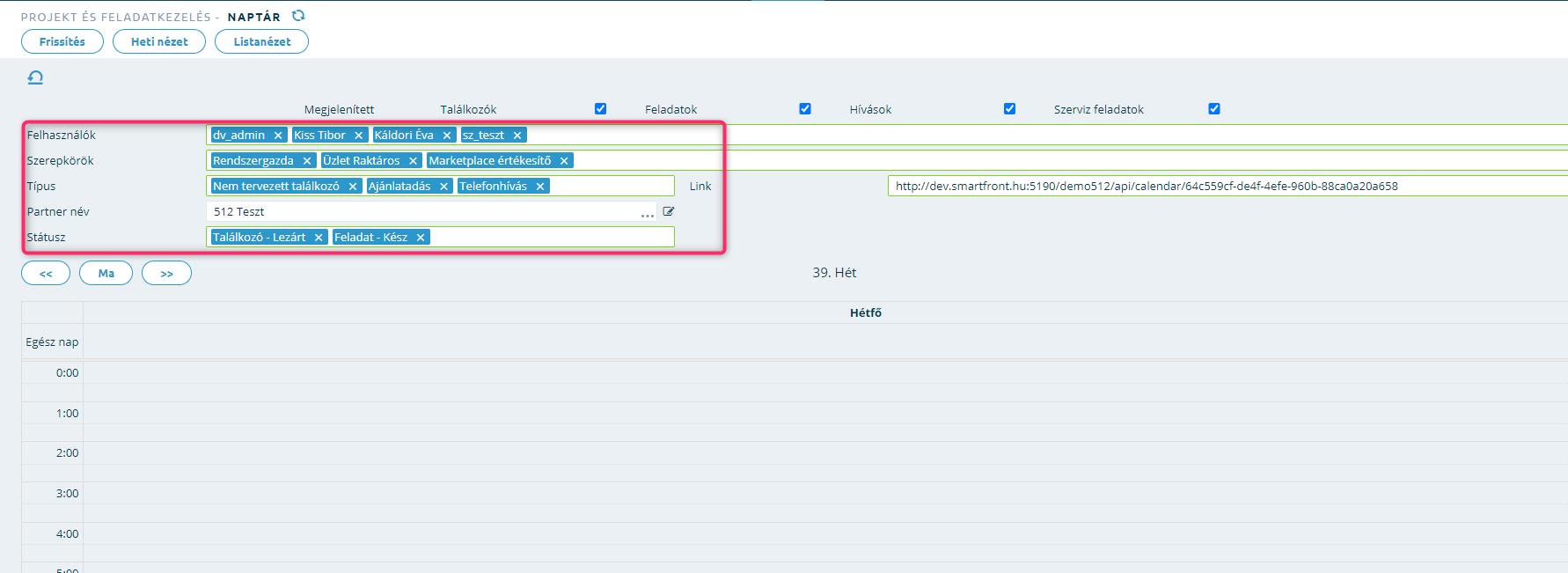
Task: Open partner lookup with three-dots icon
Action: point(648,213)
